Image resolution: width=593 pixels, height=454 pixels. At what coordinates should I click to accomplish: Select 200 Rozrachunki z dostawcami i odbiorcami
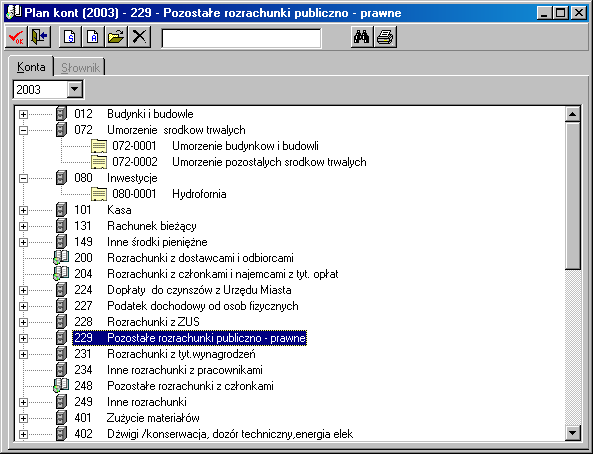184,258
